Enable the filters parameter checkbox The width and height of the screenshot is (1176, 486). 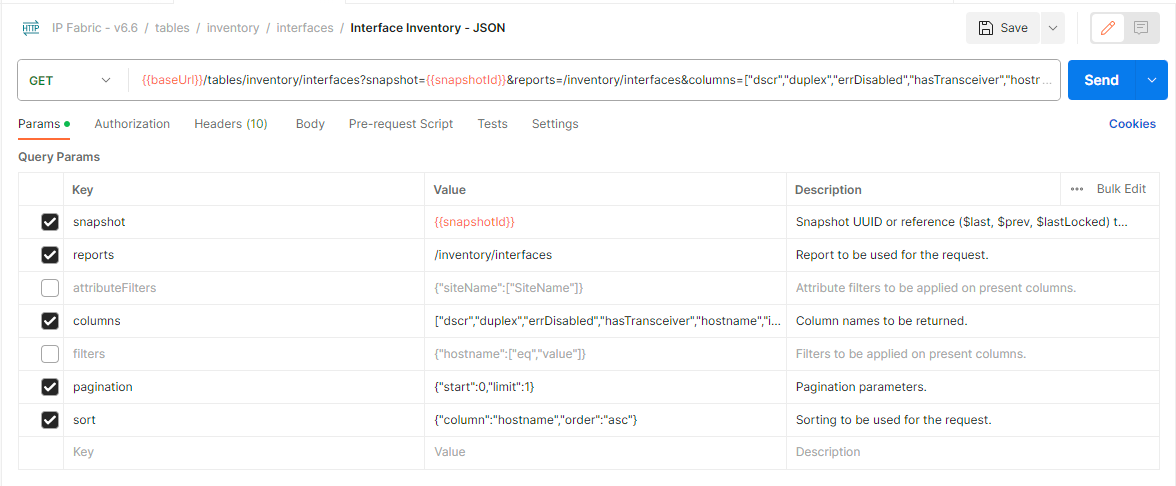click(50, 354)
